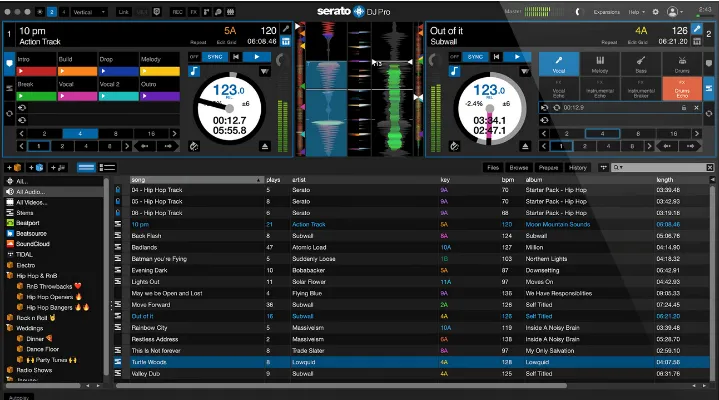Viewport: 719px width, 400px height.
Task: Select All Audio in the crate list
Action: pyautogui.click(x=54, y=192)
